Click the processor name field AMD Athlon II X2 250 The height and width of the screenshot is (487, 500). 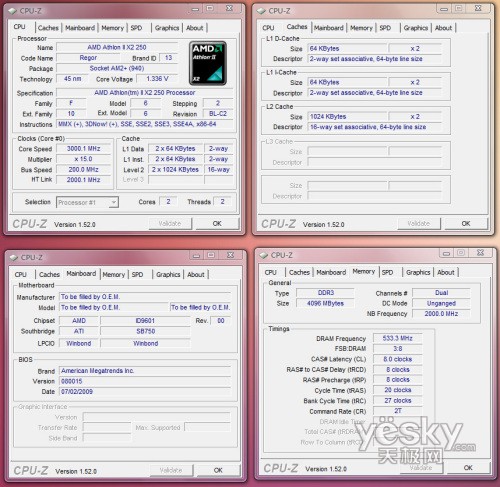117,48
